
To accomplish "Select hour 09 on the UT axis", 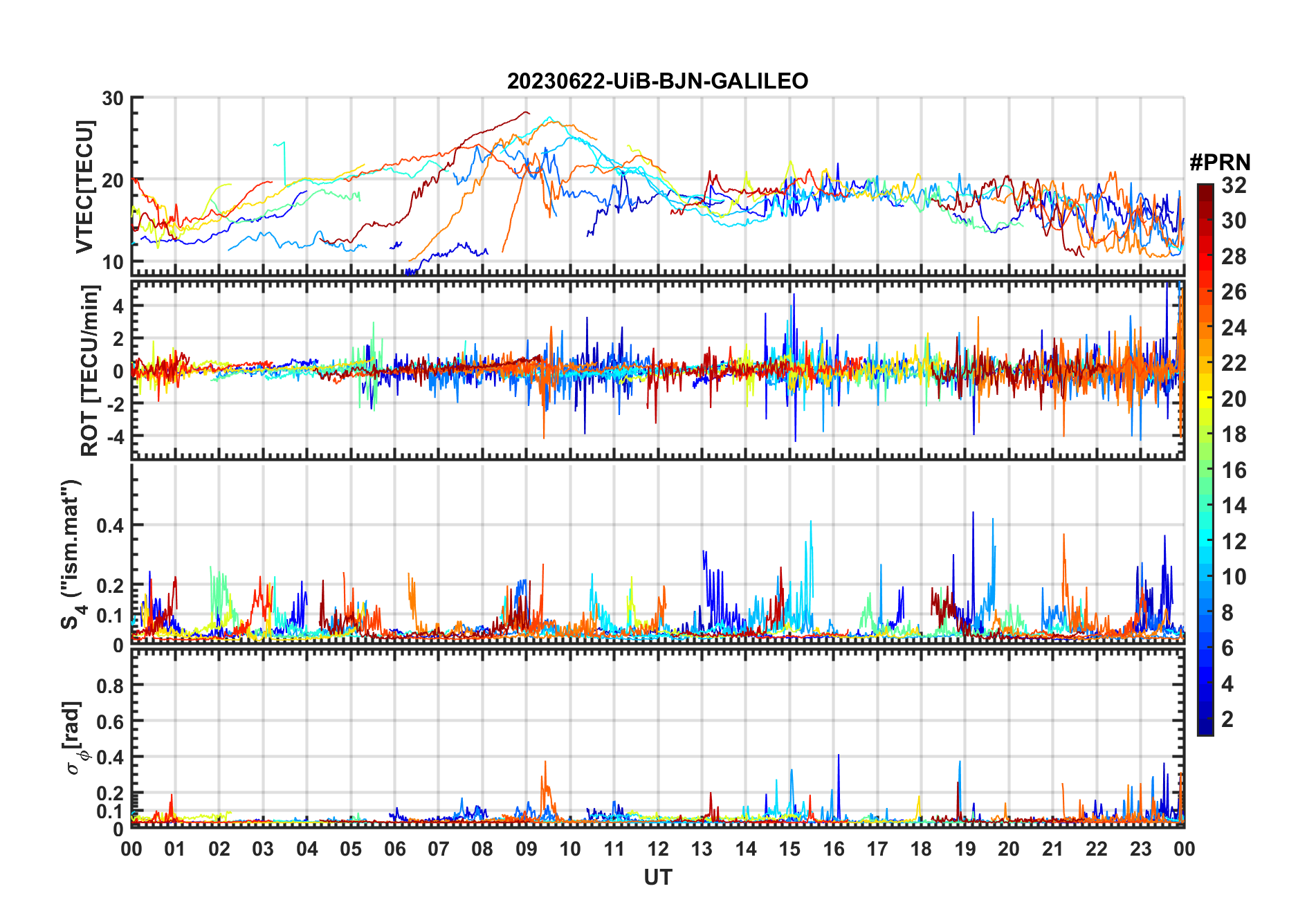I will 527,849.
